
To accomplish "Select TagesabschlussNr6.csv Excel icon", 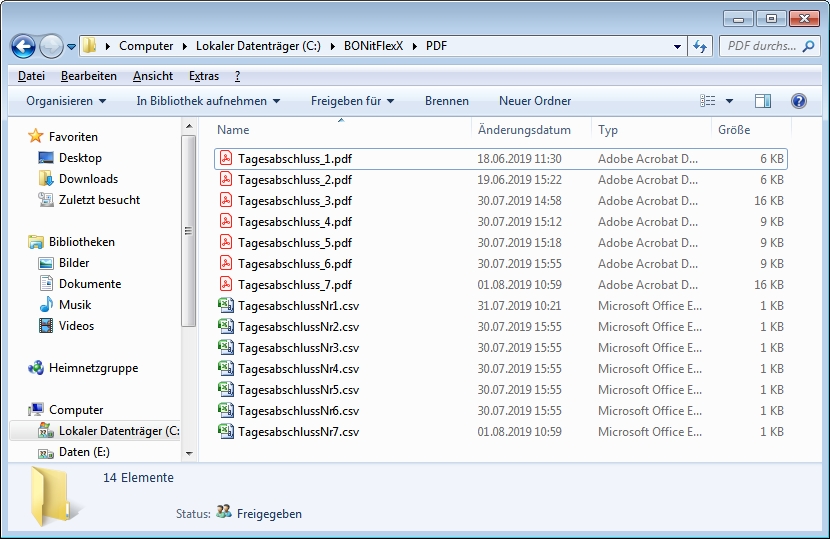I will 226,410.
